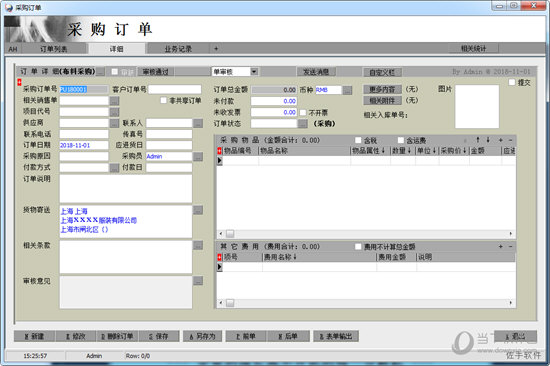Screen dimensions: 550x366
Task: Move item up in 采购物品 grid
Action: pos(478,140)
